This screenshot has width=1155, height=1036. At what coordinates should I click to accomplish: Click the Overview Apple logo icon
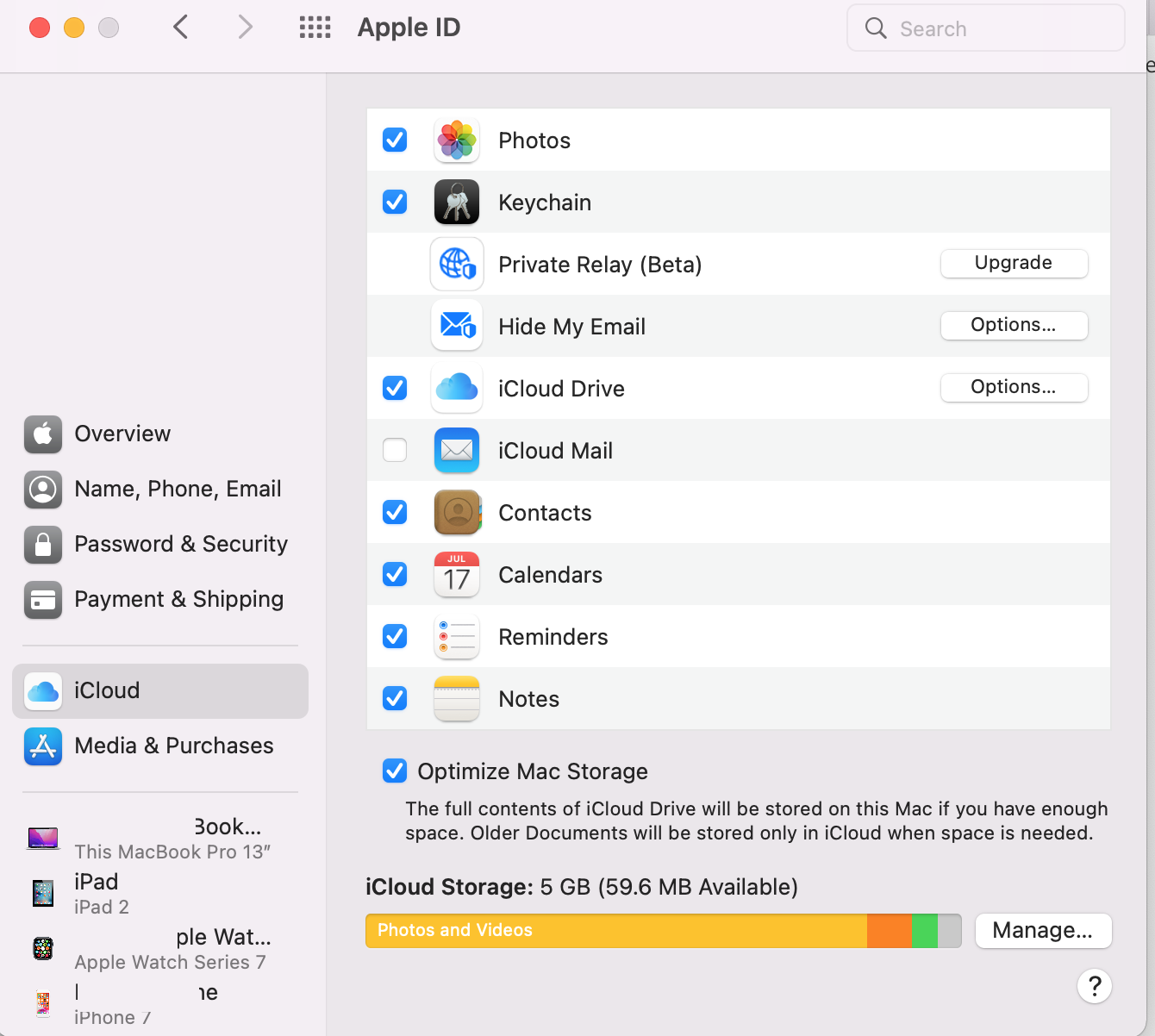(x=43, y=434)
